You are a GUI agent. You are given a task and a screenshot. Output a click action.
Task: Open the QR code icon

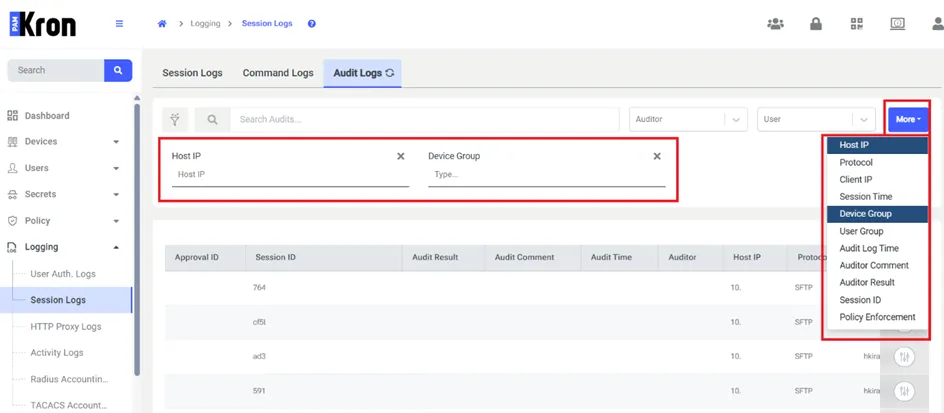[856, 24]
